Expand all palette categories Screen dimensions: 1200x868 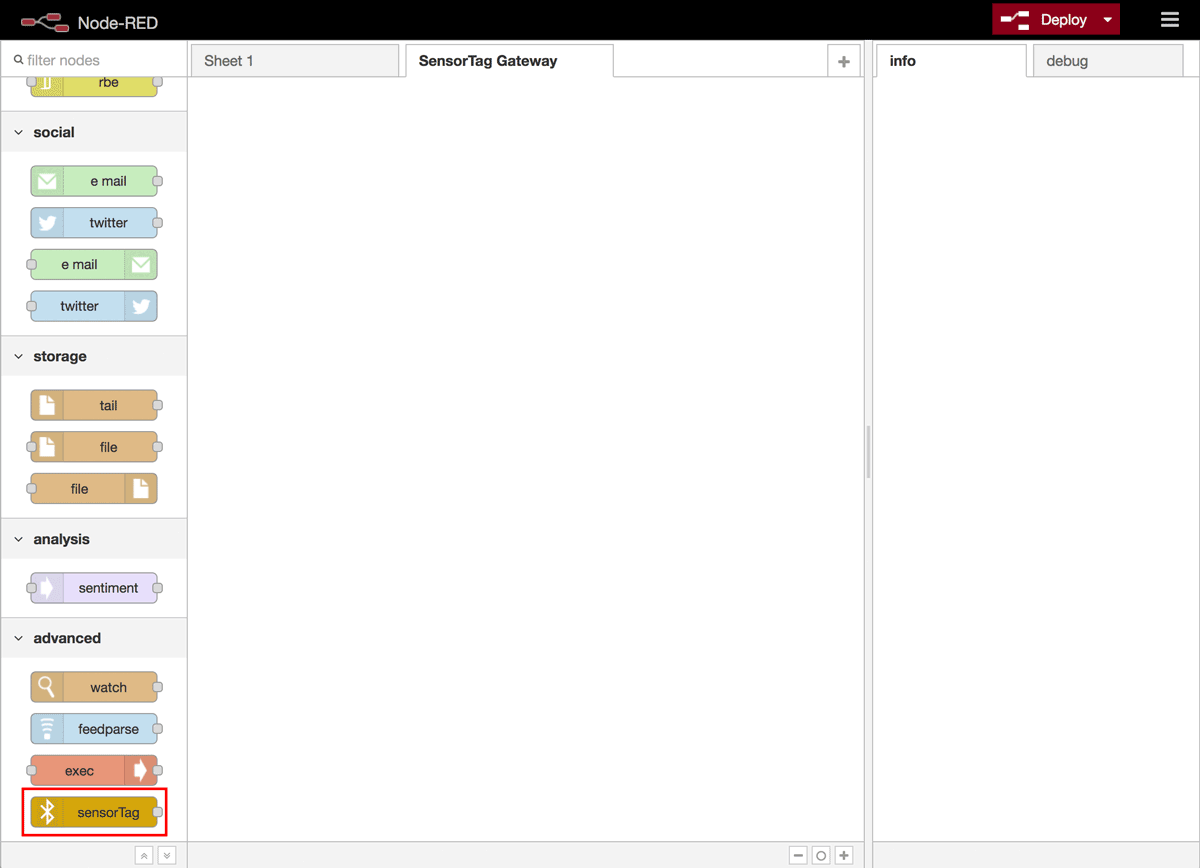pyautogui.click(x=167, y=856)
